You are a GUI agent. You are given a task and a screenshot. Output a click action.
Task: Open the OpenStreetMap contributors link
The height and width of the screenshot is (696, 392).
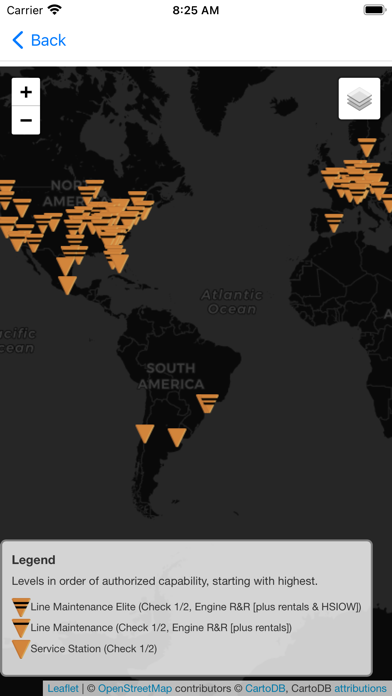coord(135,688)
